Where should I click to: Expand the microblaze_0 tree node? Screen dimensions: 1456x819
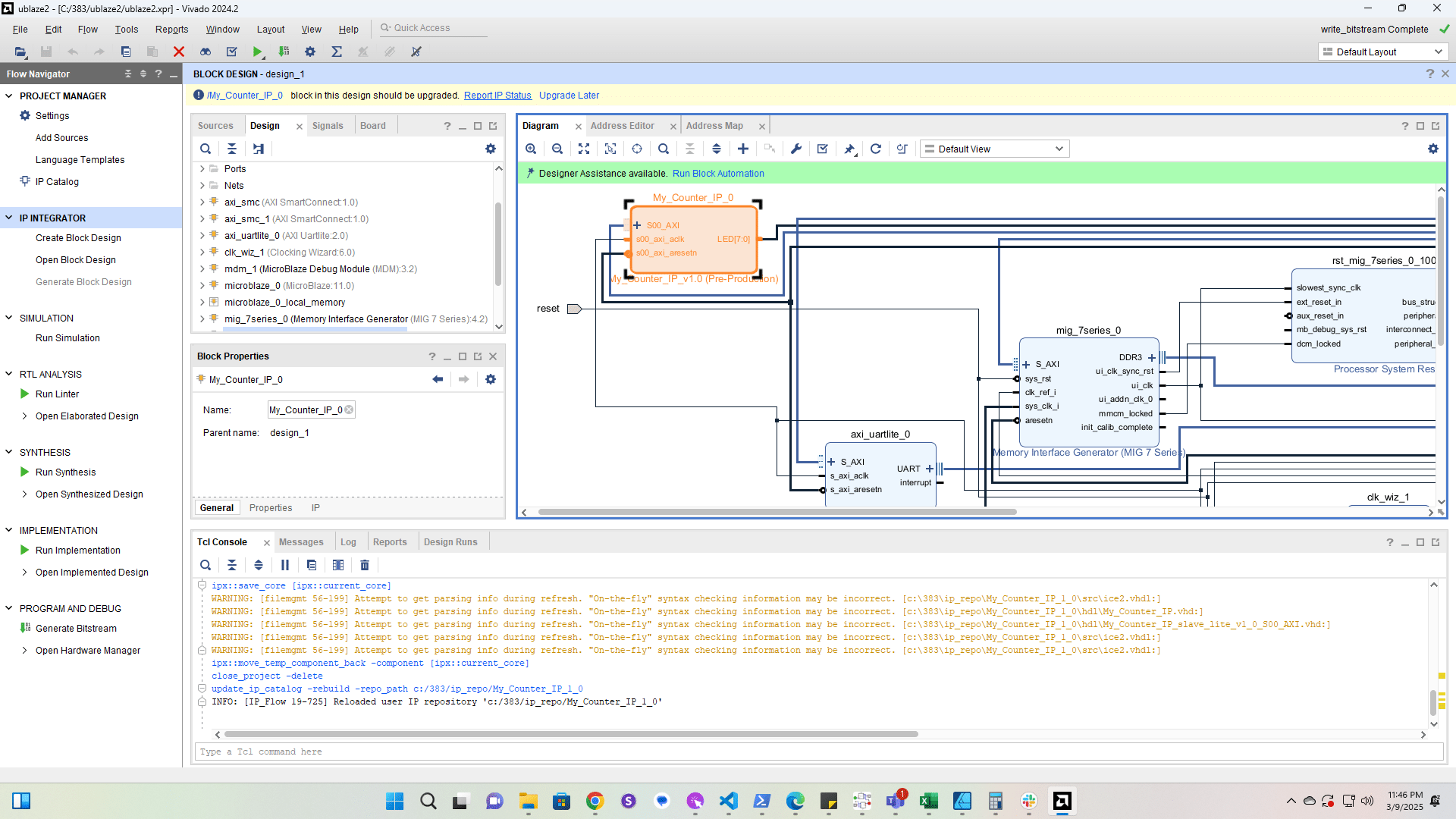pos(202,286)
